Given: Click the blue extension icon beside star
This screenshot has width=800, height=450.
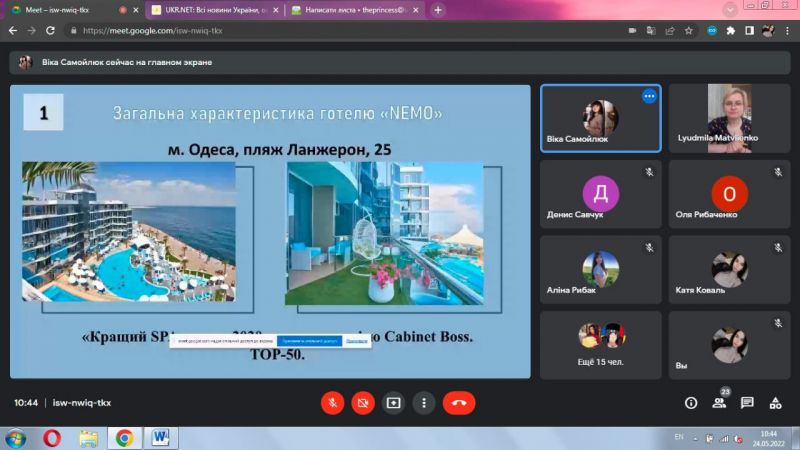Looking at the screenshot, I should [712, 31].
